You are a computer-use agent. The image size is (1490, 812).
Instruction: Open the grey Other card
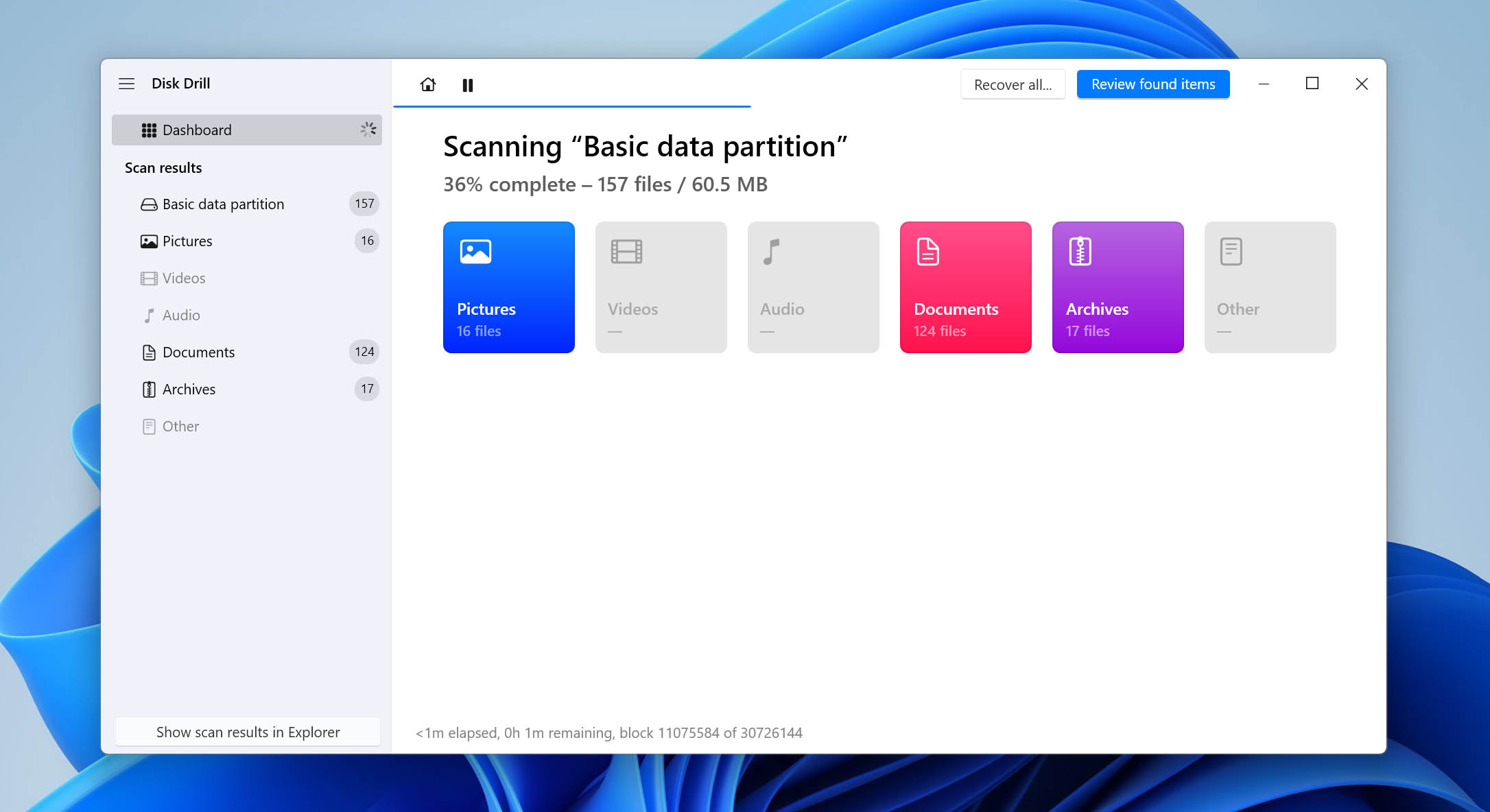tap(1270, 287)
